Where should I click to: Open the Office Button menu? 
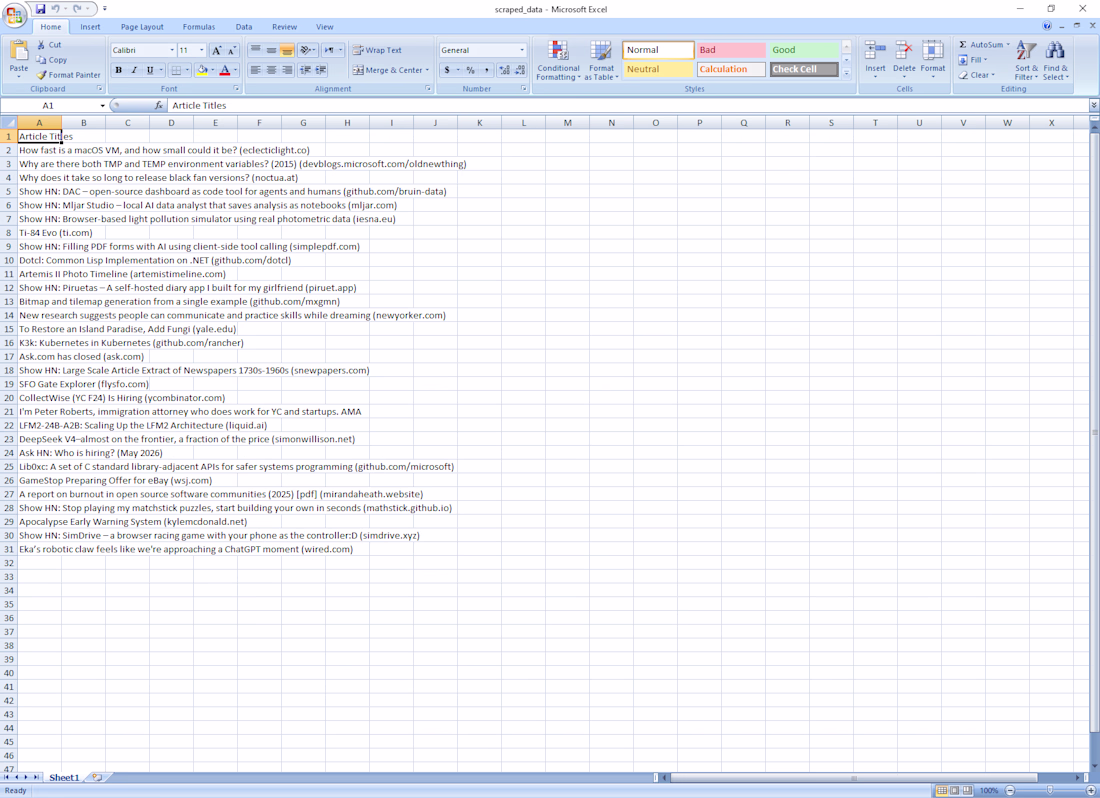click(14, 15)
